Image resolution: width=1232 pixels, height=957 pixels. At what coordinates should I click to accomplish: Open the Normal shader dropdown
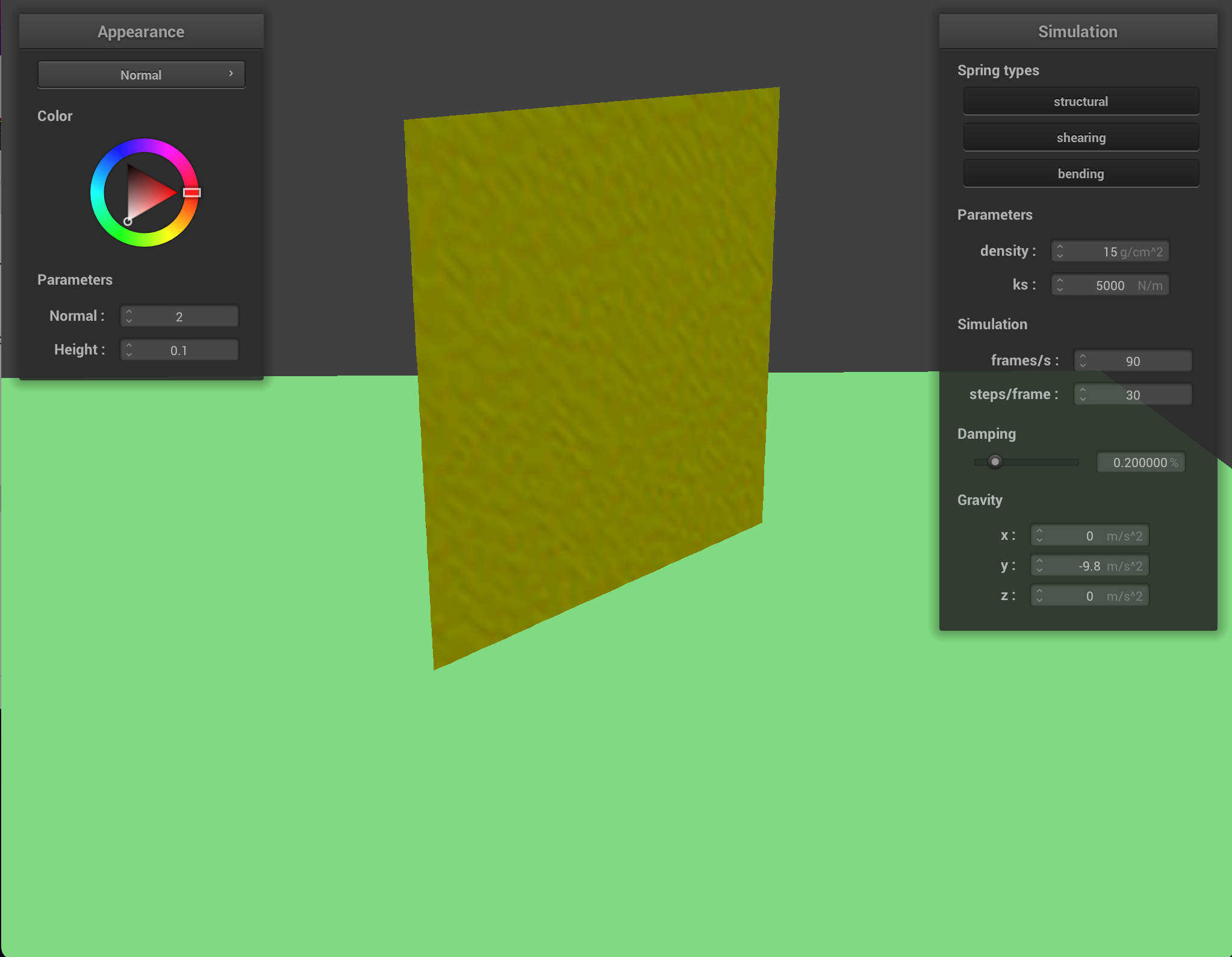pyautogui.click(x=141, y=74)
